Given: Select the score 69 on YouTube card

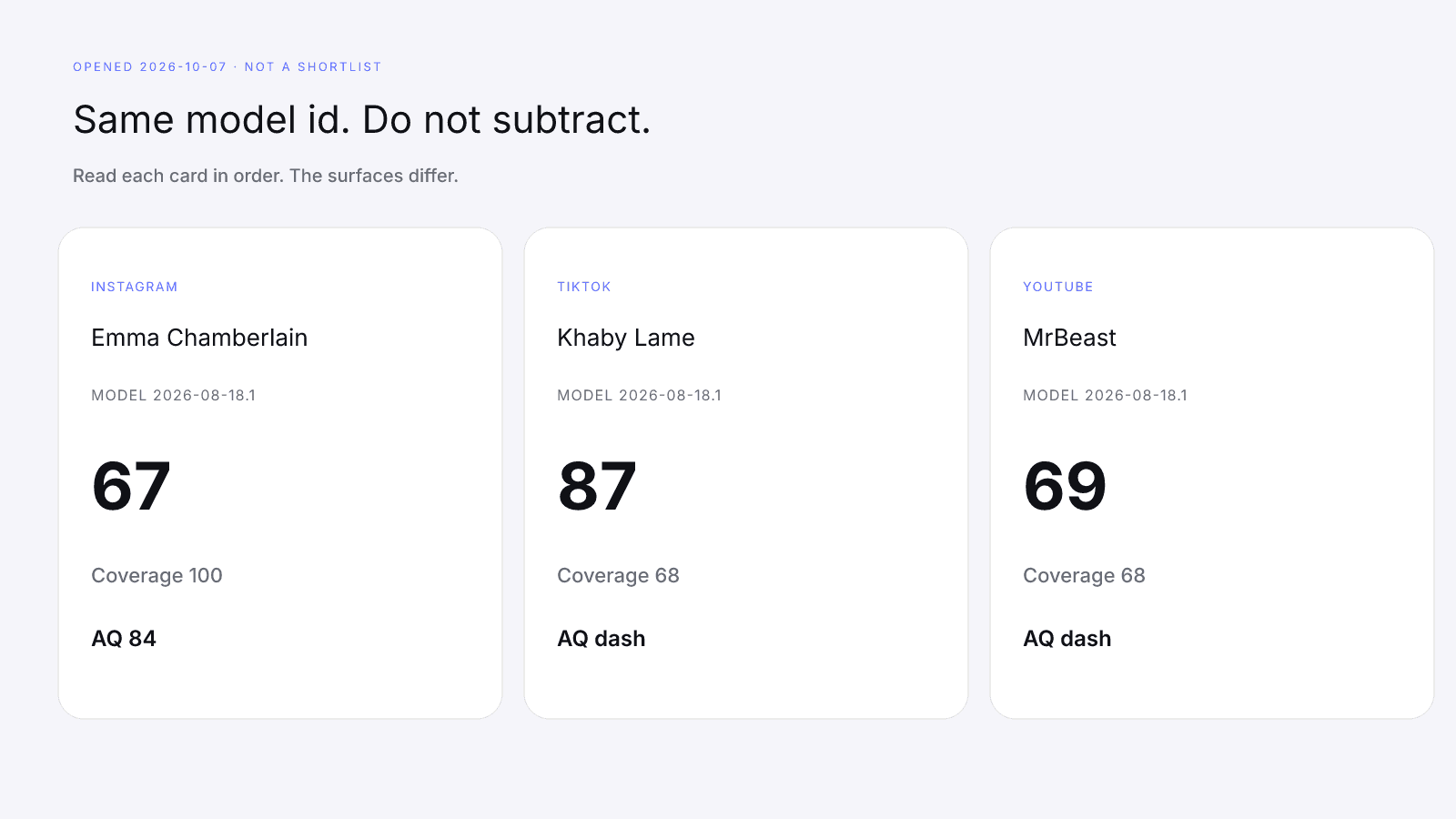Looking at the screenshot, I should 1065,486.
